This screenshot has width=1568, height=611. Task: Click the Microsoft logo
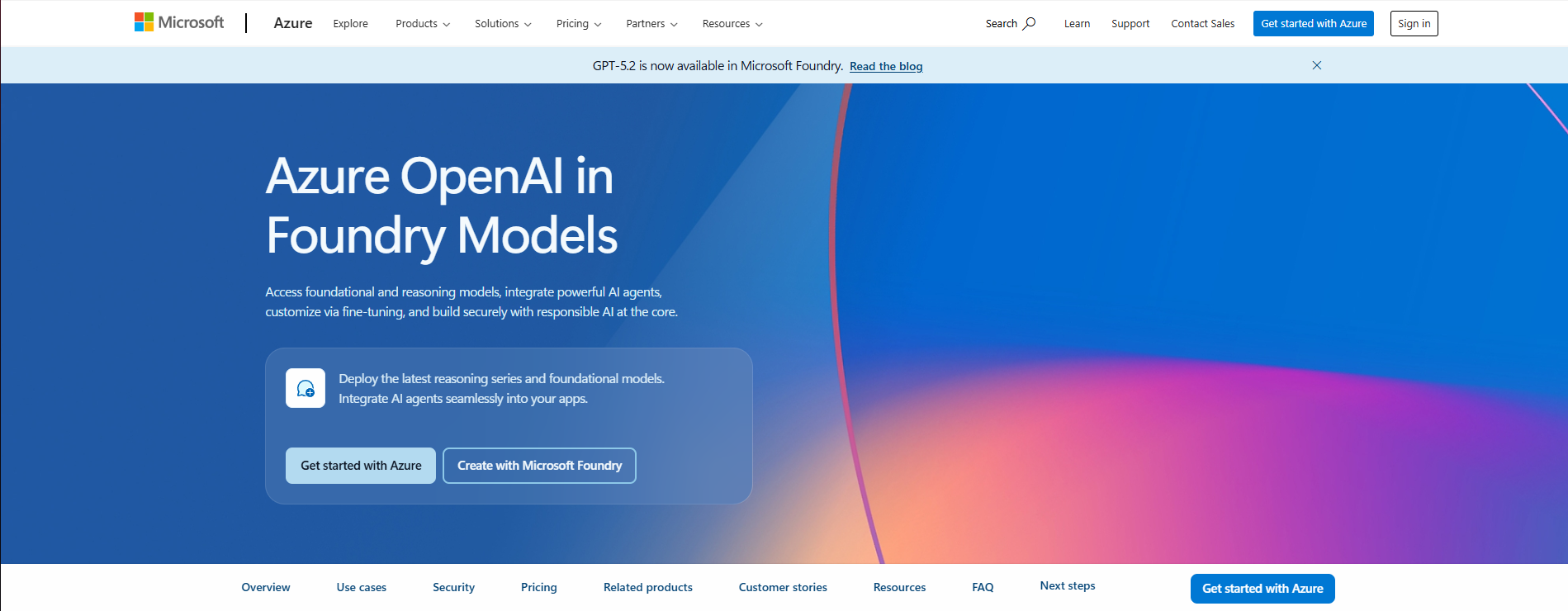coord(179,22)
